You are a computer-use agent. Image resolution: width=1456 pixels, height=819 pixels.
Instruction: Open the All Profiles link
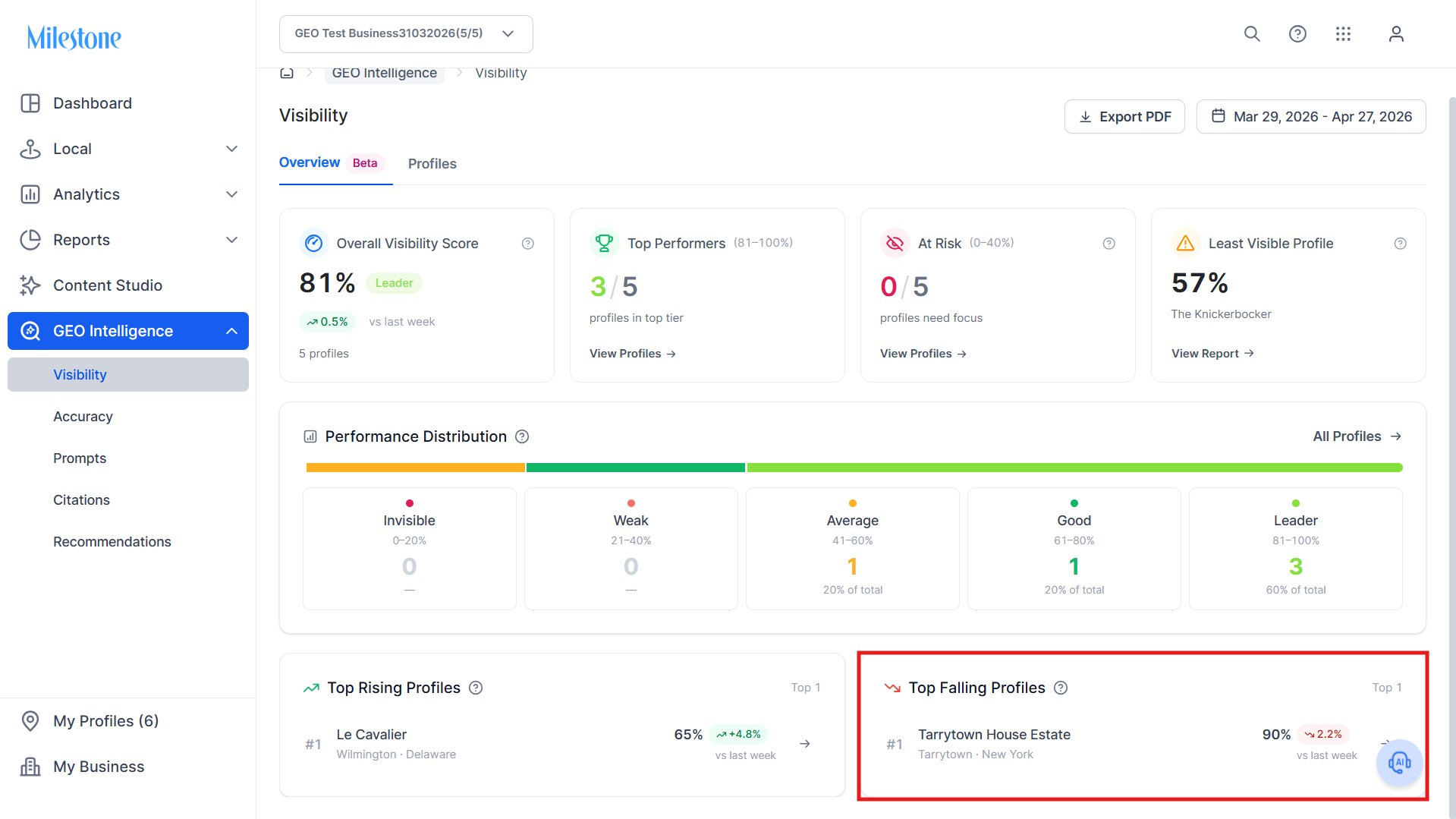tap(1357, 436)
